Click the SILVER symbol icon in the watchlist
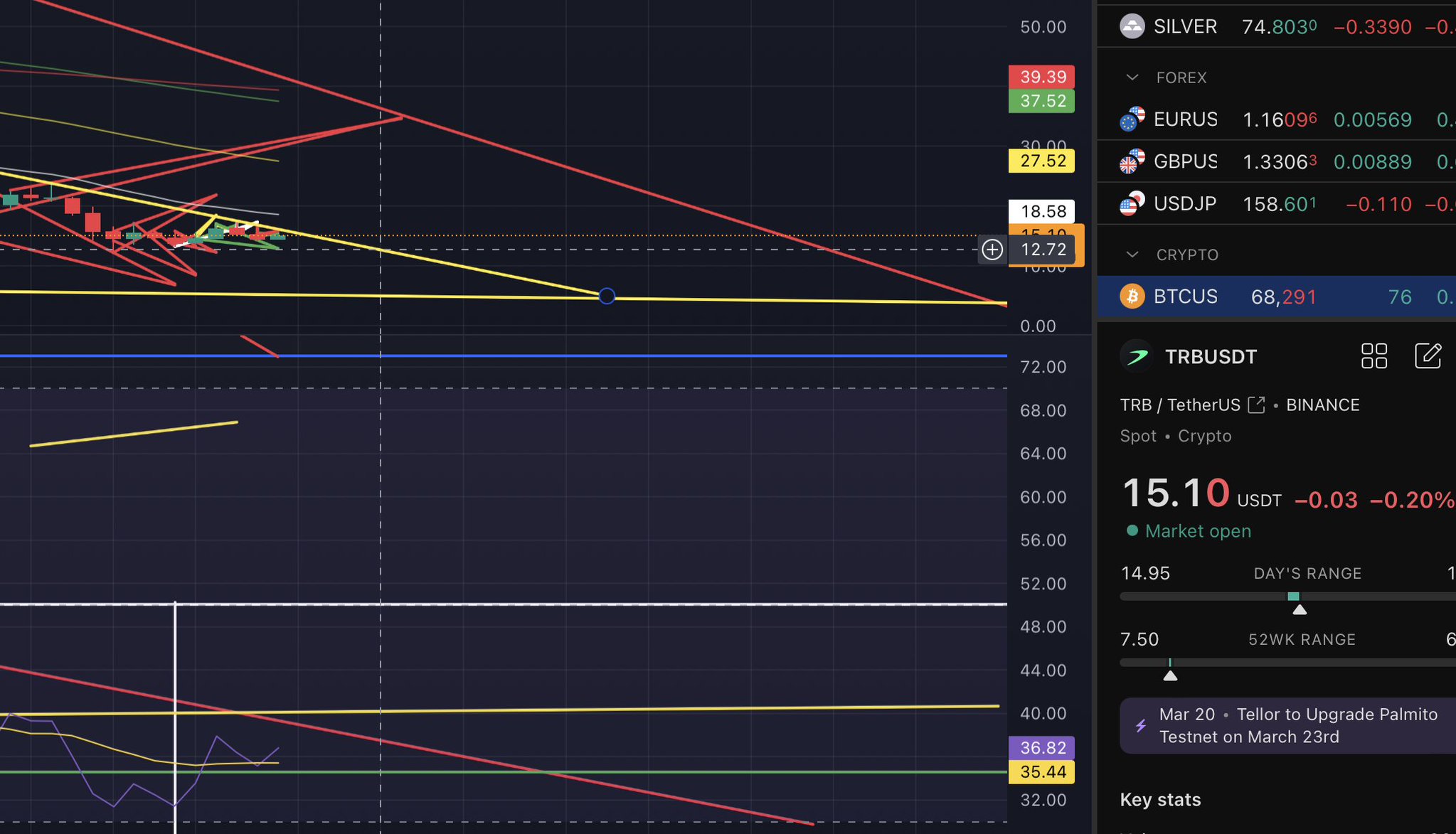The width and height of the screenshot is (1456, 834). click(1132, 27)
